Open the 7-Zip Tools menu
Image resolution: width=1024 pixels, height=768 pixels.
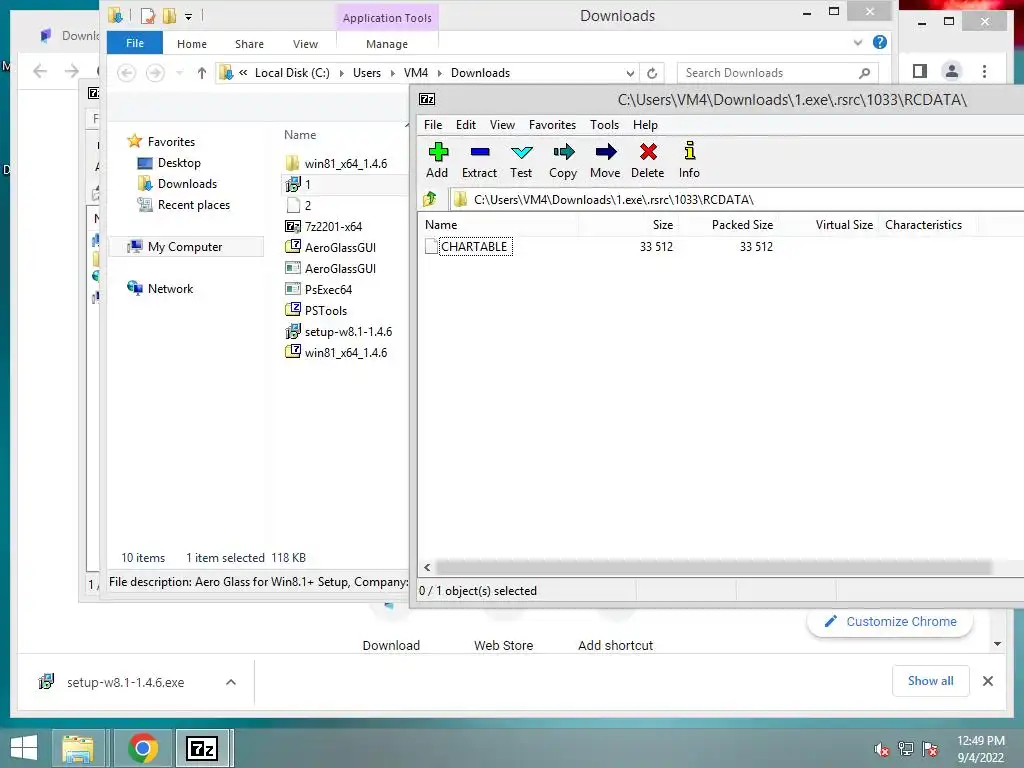point(604,125)
